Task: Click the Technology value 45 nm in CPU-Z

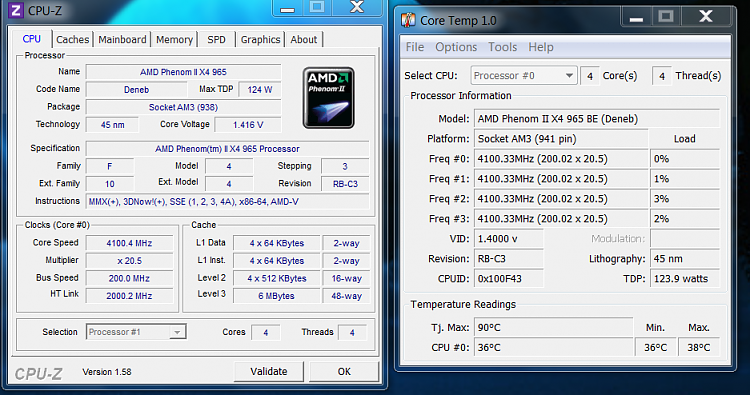Action: pyautogui.click(x=112, y=125)
